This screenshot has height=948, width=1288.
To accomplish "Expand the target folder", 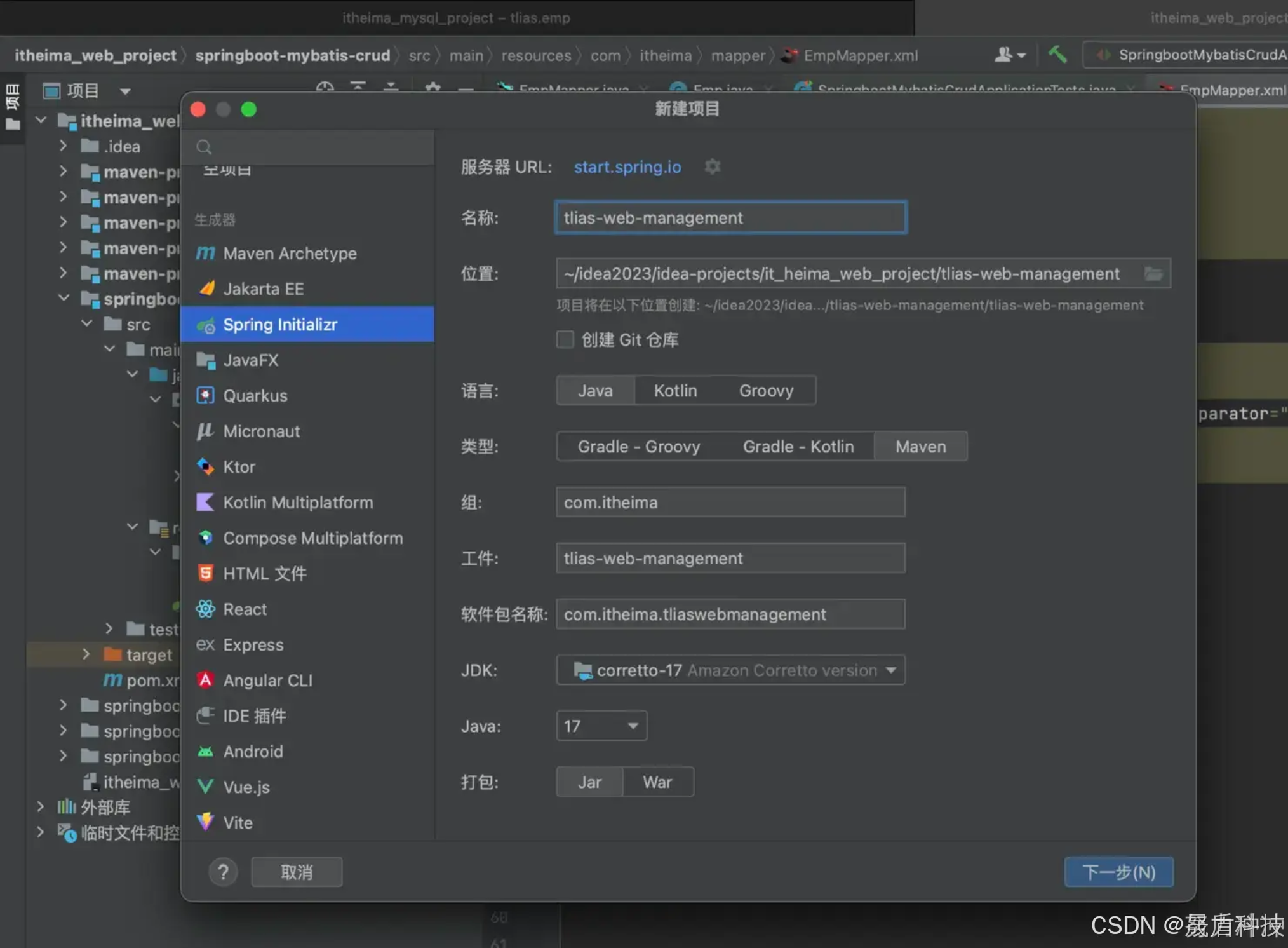I will point(86,654).
